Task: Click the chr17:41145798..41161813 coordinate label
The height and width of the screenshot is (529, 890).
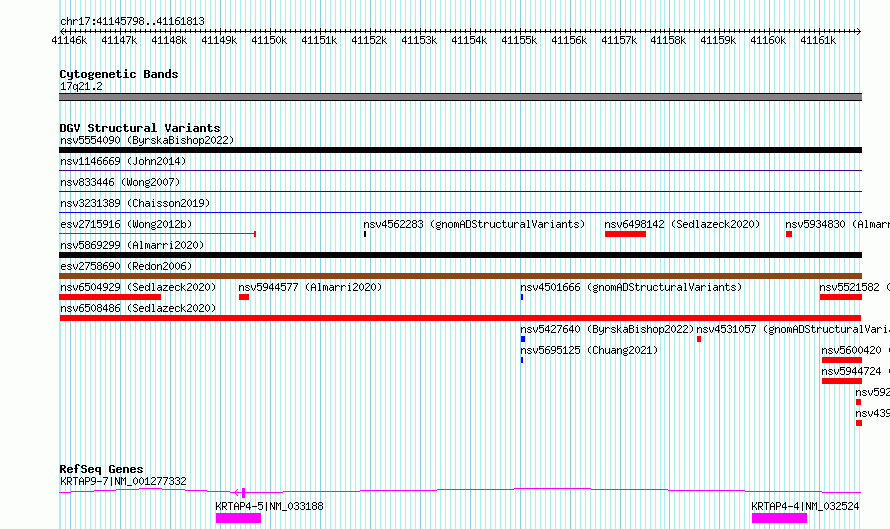Action: (132, 22)
